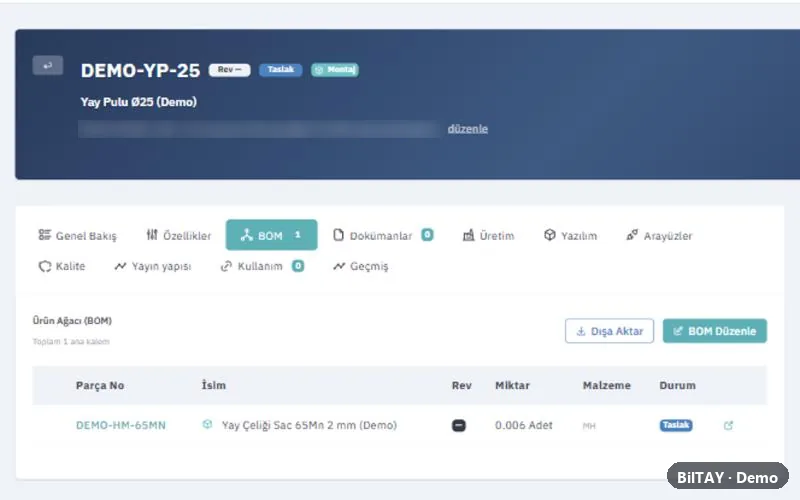Open the Dokümanlar tab
The image size is (800, 500).
383,235
